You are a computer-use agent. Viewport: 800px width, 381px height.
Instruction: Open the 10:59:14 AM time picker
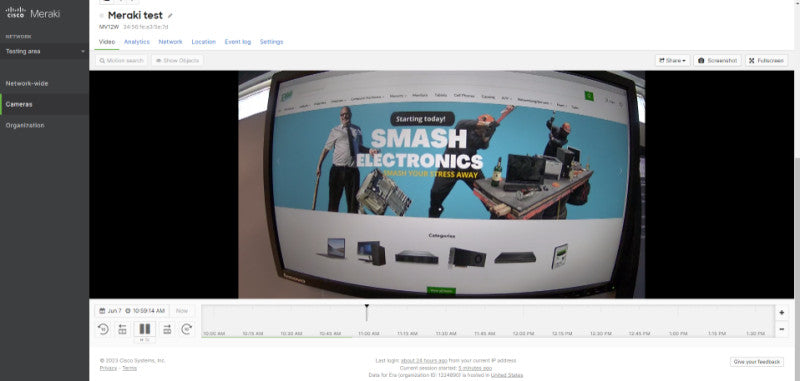tap(145, 311)
